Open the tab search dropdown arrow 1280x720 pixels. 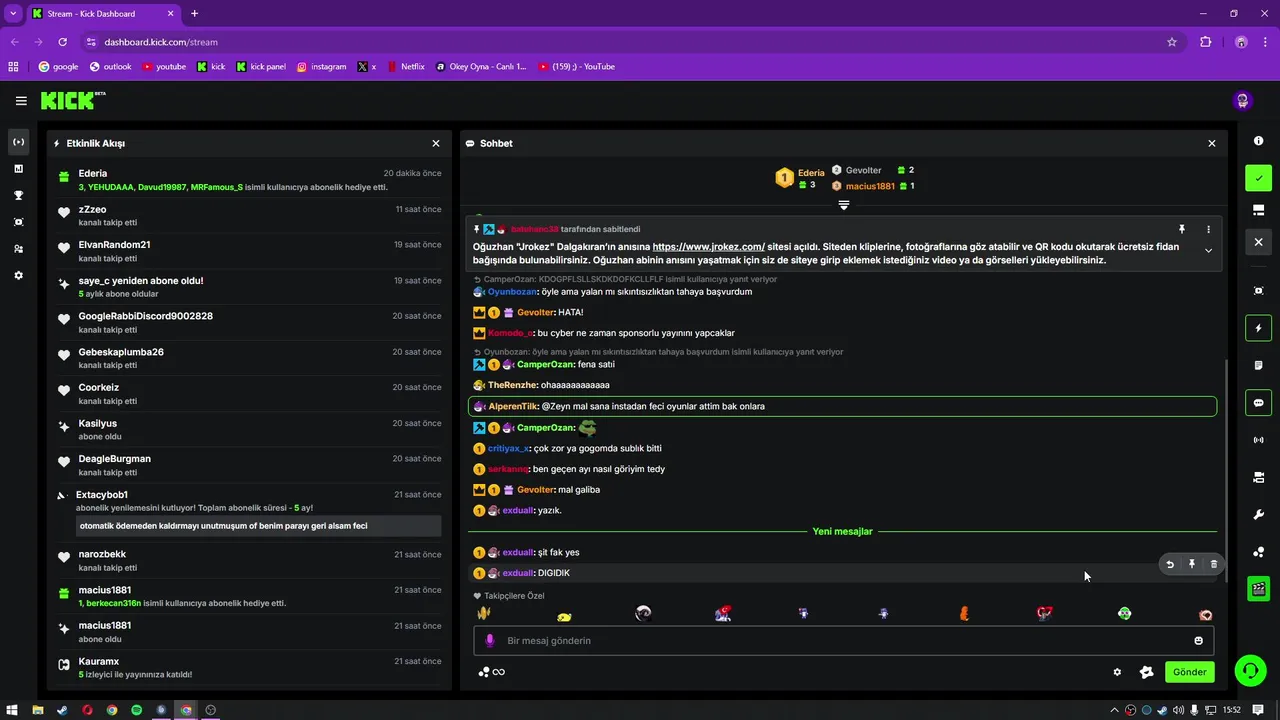(x=13, y=14)
